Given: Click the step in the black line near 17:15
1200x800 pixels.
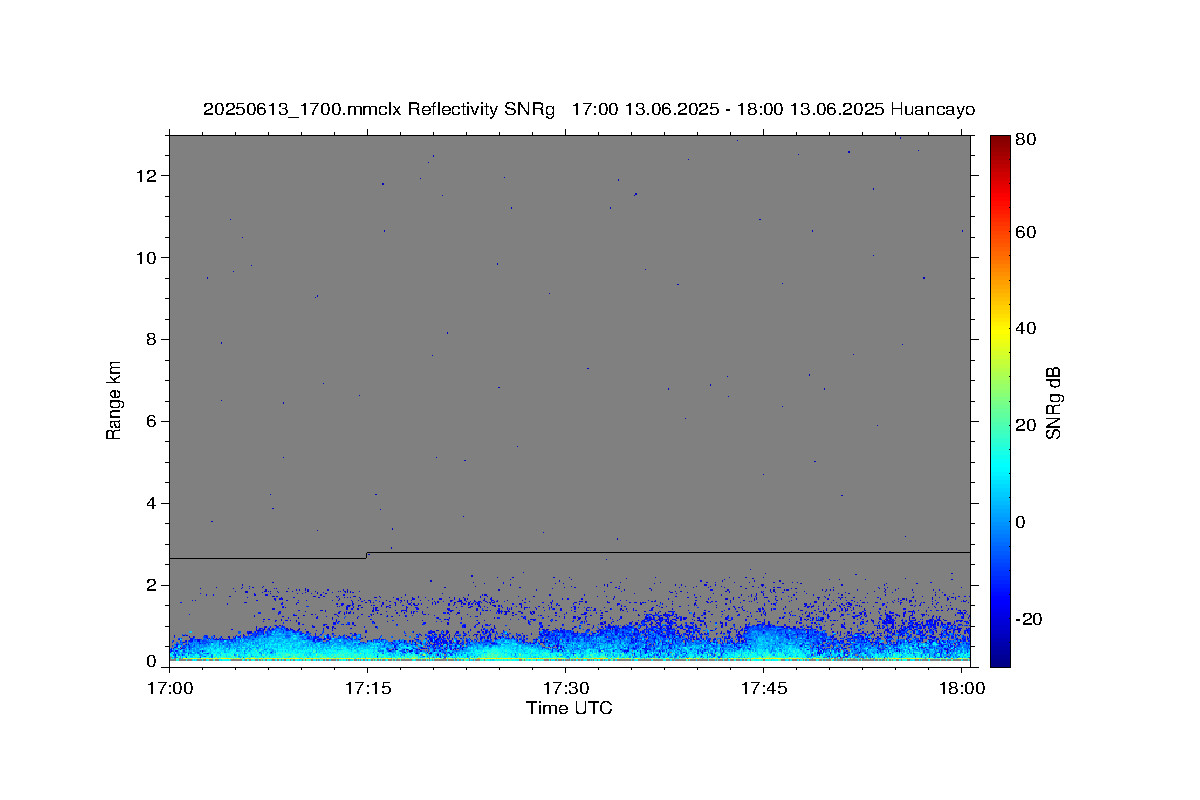Looking at the screenshot, I should tap(367, 555).
